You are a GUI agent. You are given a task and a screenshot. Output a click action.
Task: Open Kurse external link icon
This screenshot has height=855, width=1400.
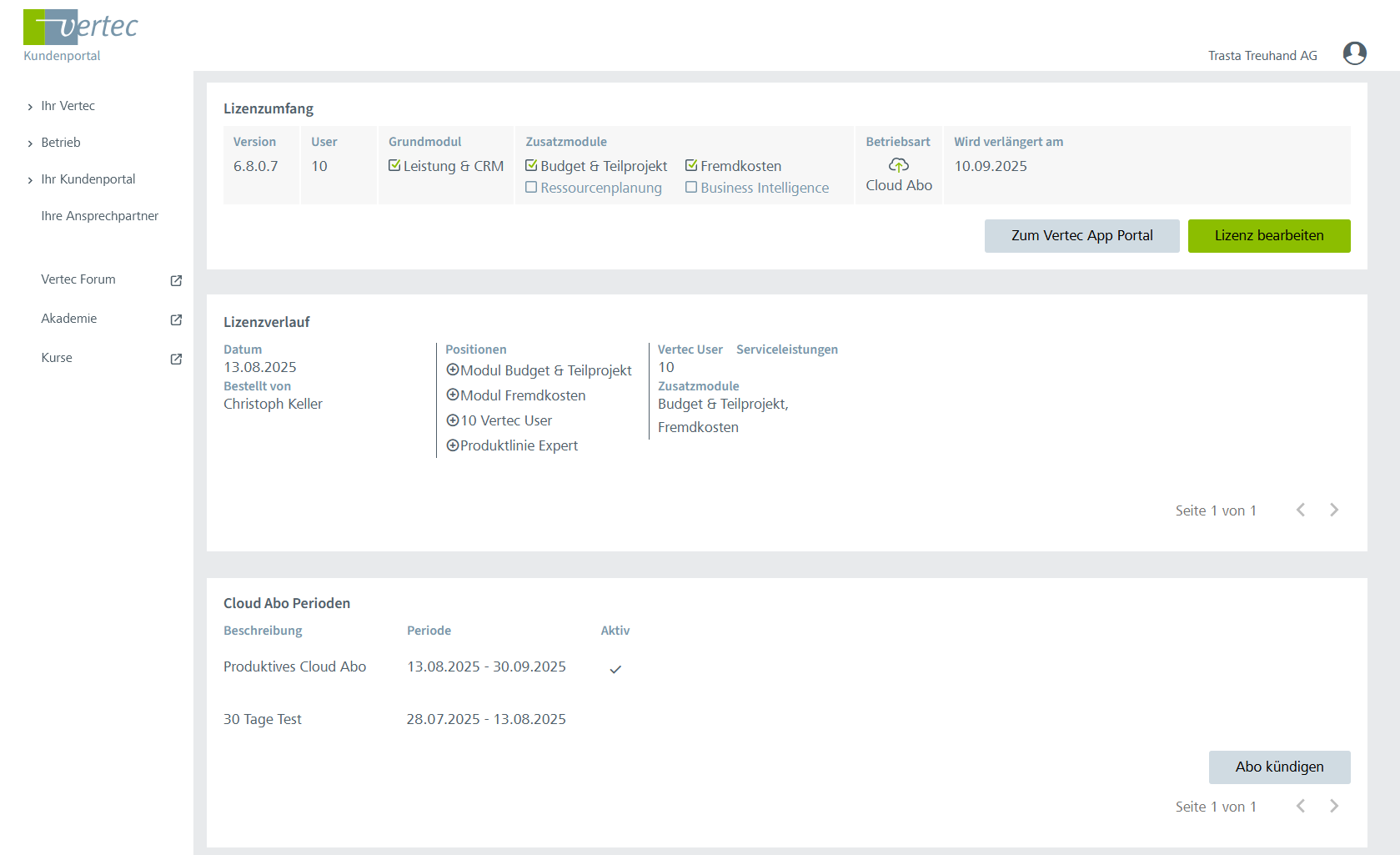coord(176,359)
